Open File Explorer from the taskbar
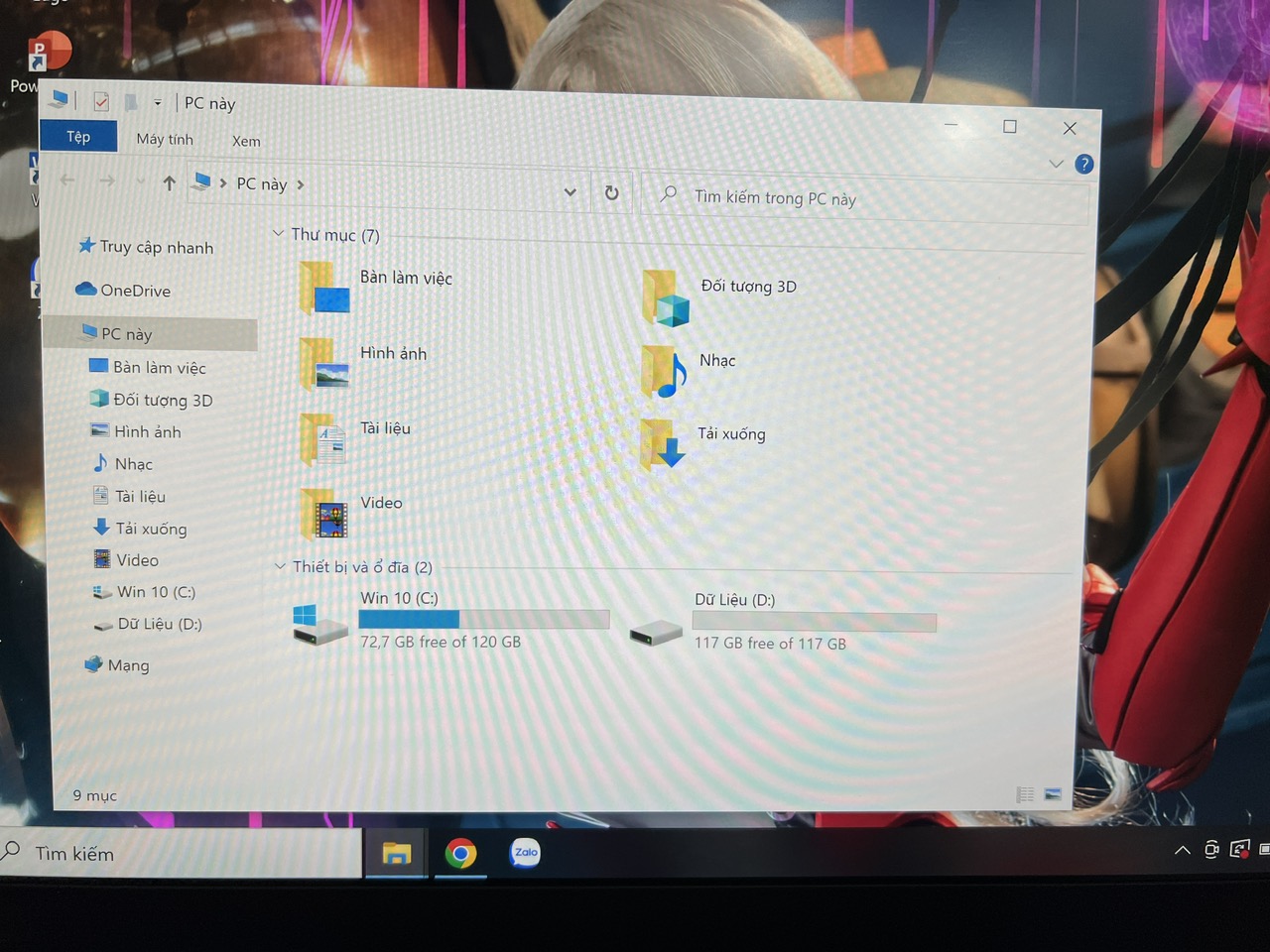Image resolution: width=1270 pixels, height=952 pixels. 397,853
